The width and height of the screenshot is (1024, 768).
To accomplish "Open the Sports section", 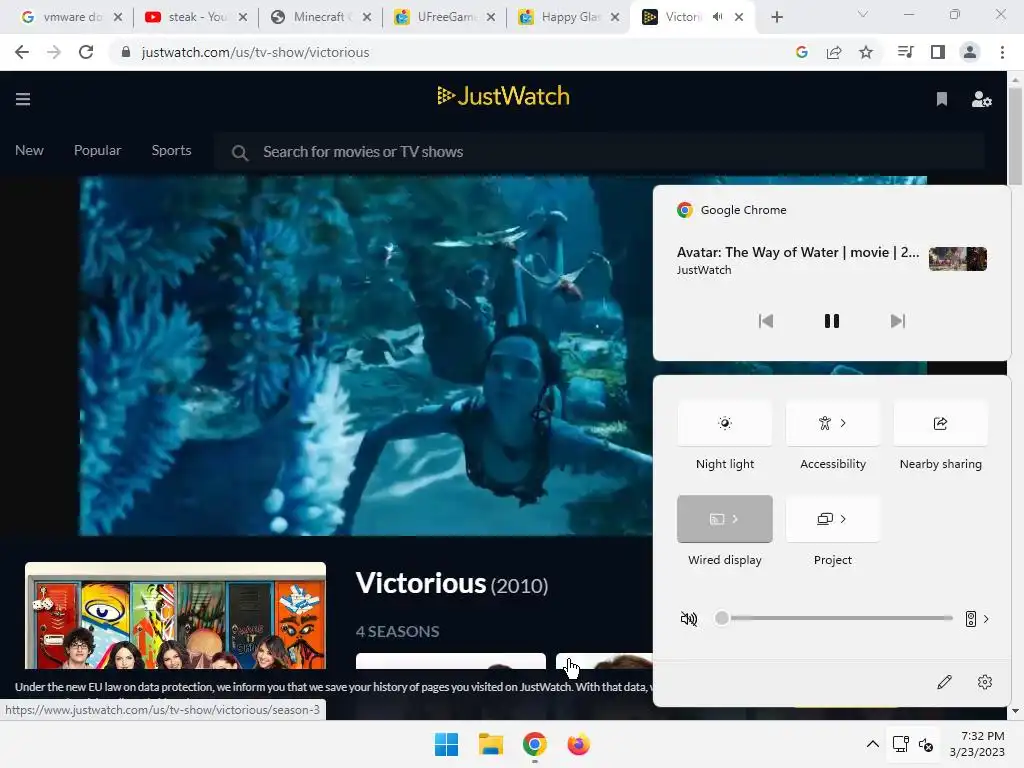I will coord(171,150).
